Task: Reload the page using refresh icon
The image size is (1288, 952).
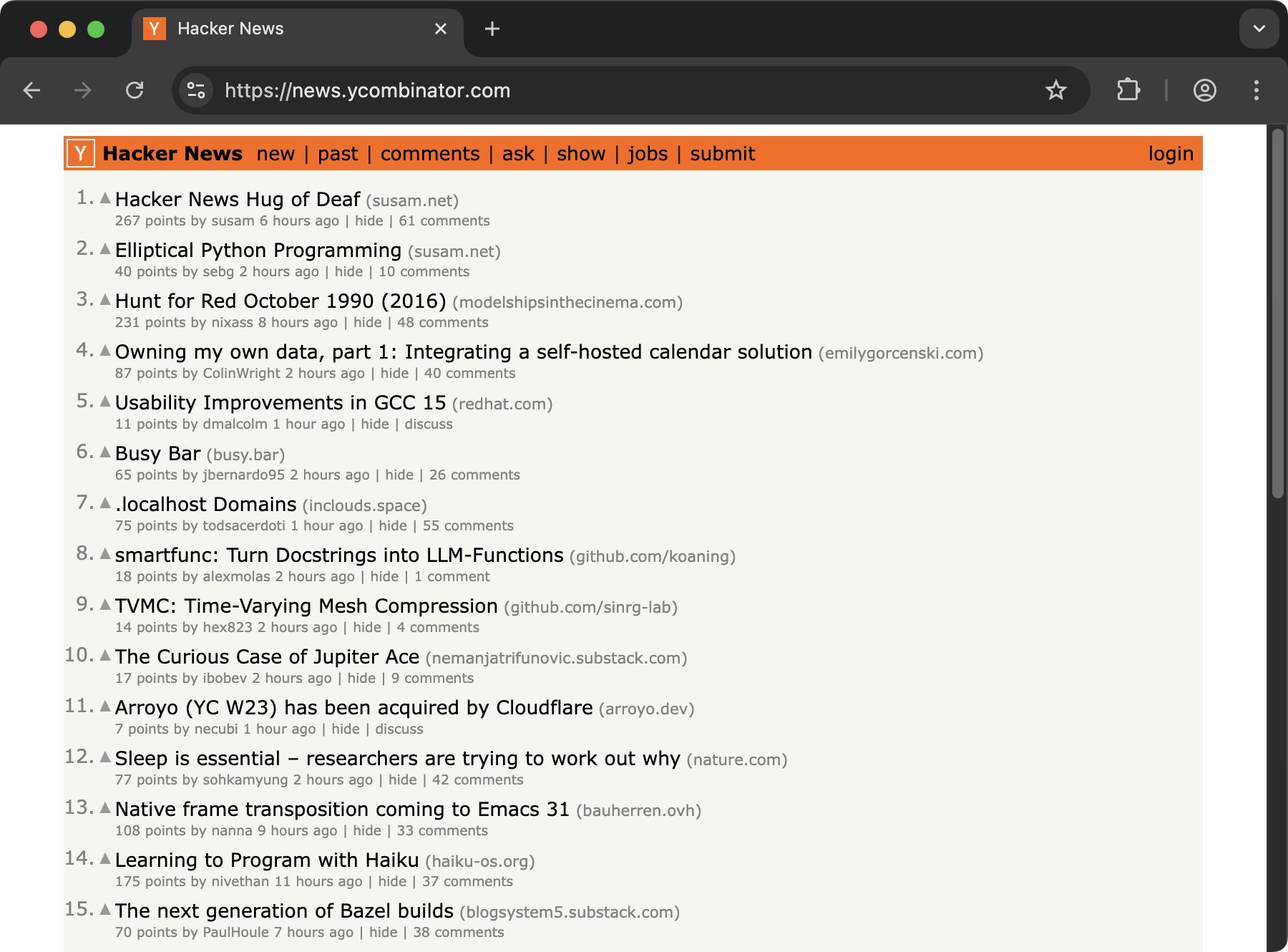Action: (x=135, y=90)
